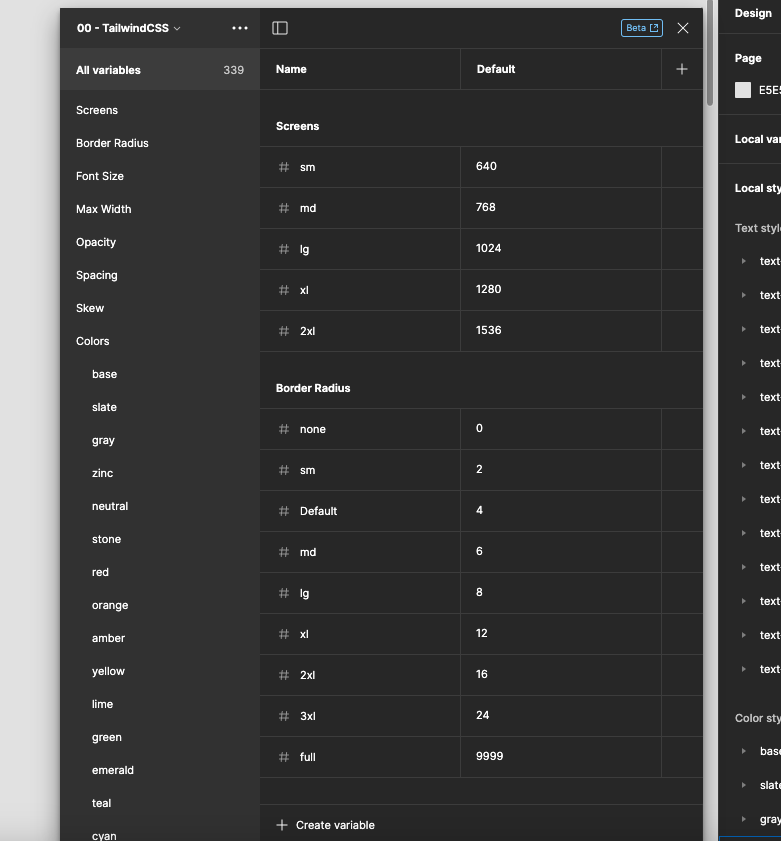781x841 pixels.
Task: Edit the value 1280 cell
Action: [561, 290]
